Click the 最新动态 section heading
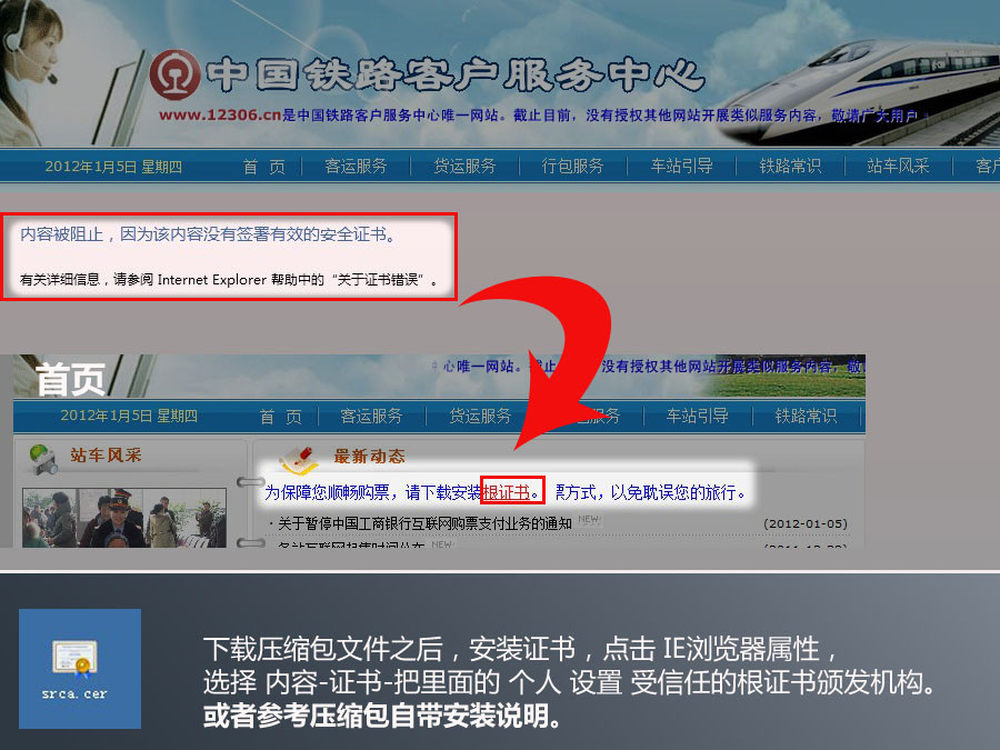The width and height of the screenshot is (1000, 750). click(x=369, y=457)
